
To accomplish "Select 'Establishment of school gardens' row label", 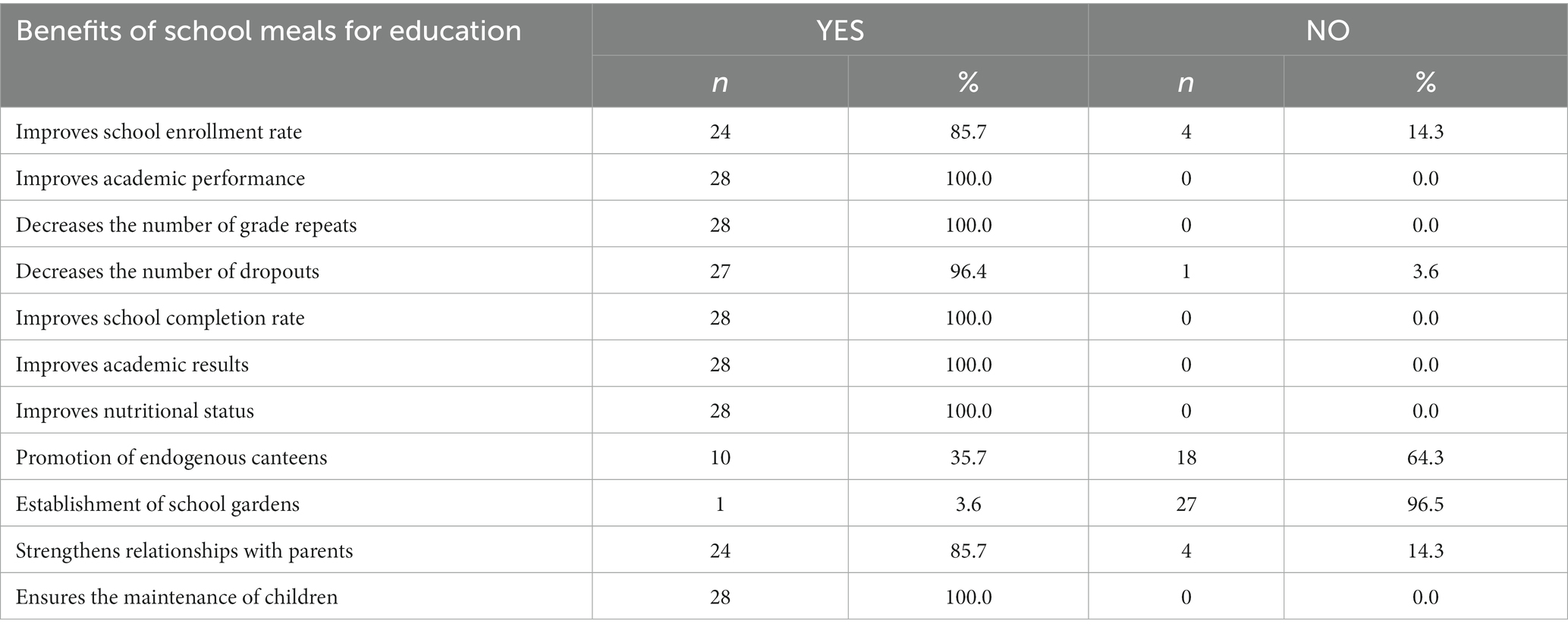I will click(x=157, y=504).
